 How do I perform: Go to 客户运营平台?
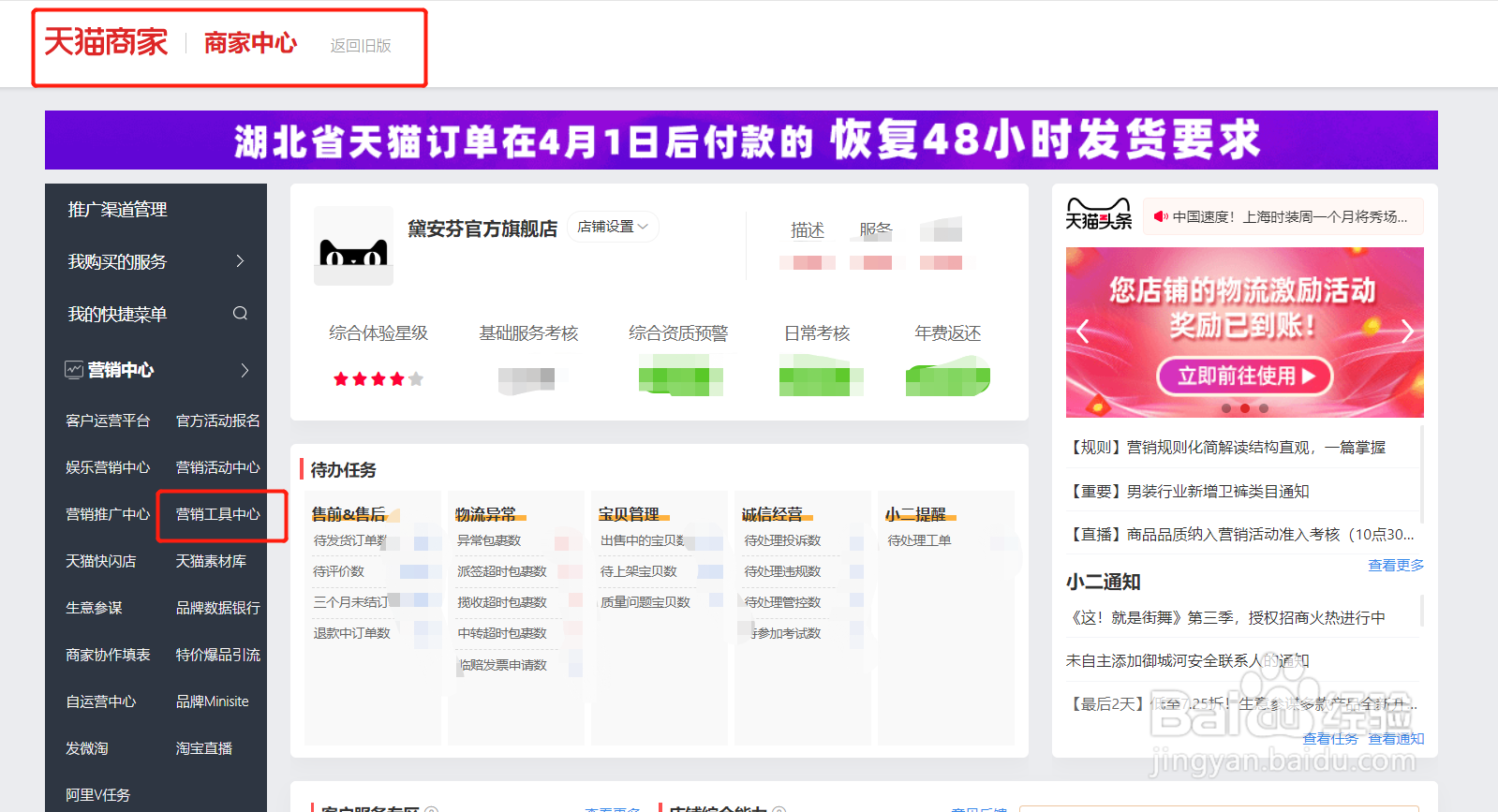(x=108, y=421)
